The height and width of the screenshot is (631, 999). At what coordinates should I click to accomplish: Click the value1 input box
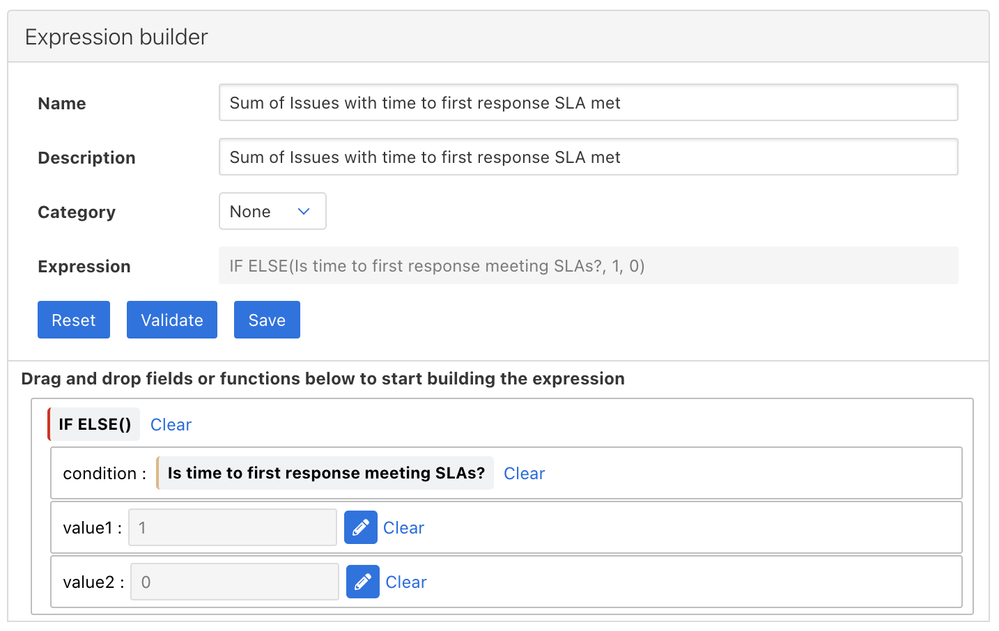click(x=233, y=528)
